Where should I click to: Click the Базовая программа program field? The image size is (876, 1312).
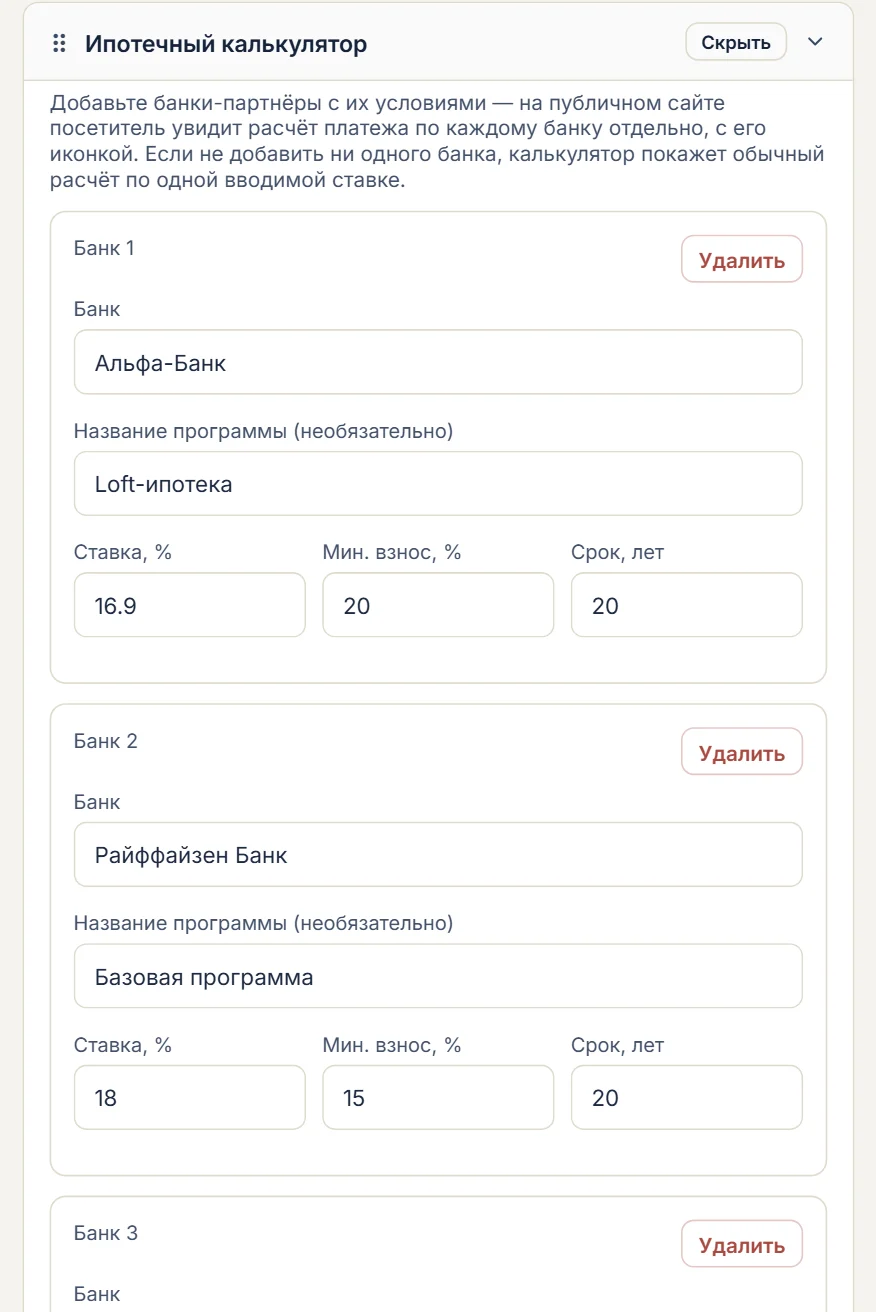click(438, 976)
